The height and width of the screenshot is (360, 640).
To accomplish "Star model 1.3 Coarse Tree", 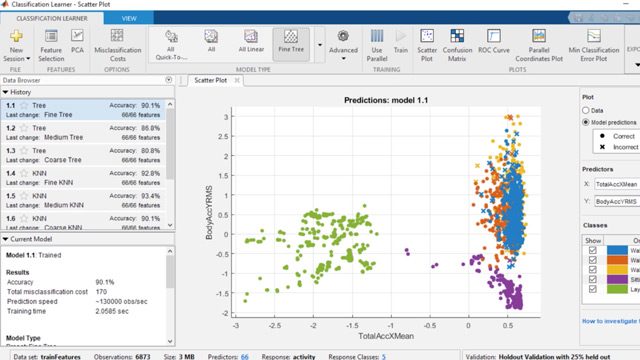I will click(24, 151).
